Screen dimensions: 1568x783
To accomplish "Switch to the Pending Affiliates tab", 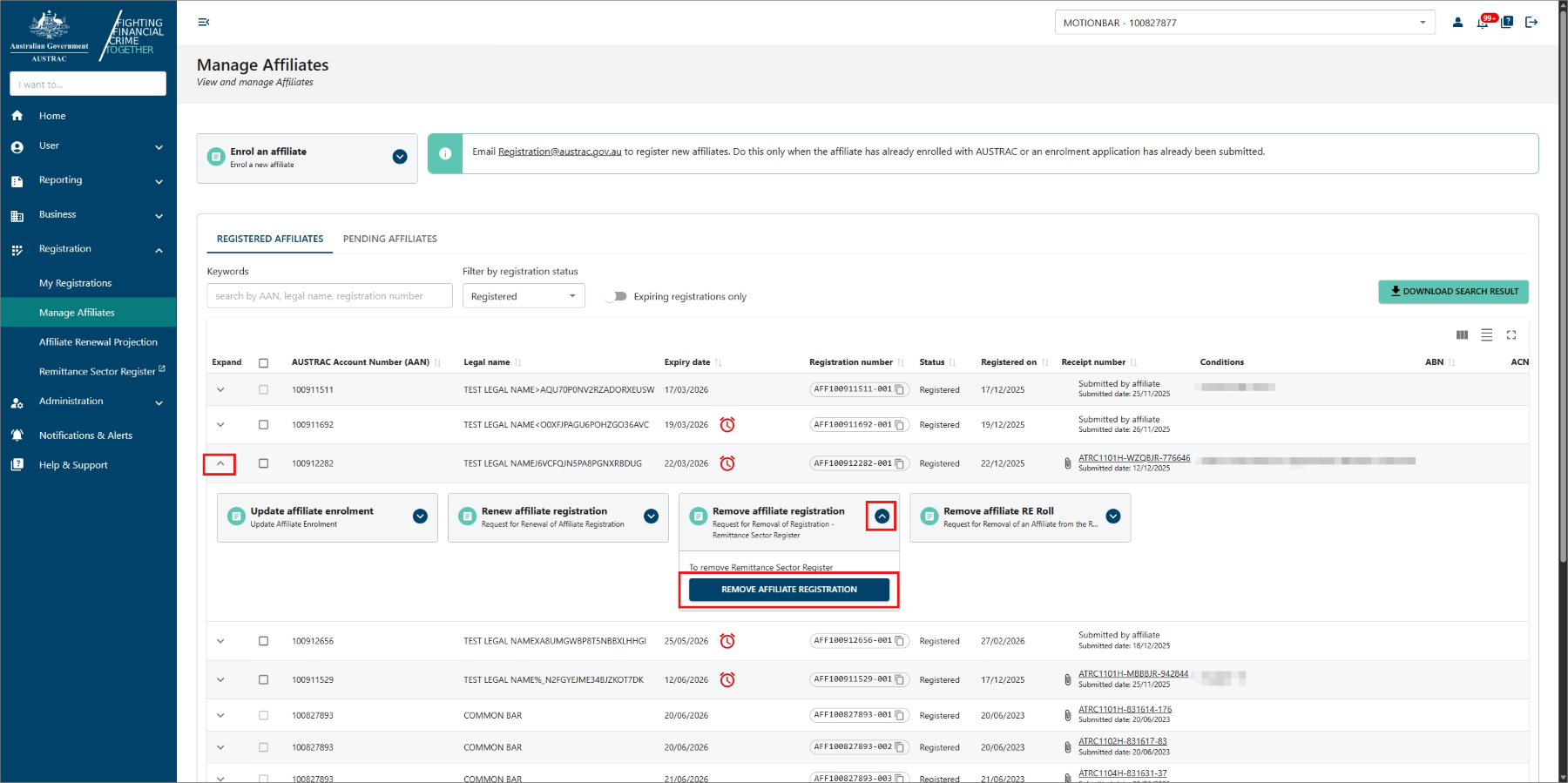I will pyautogui.click(x=389, y=239).
